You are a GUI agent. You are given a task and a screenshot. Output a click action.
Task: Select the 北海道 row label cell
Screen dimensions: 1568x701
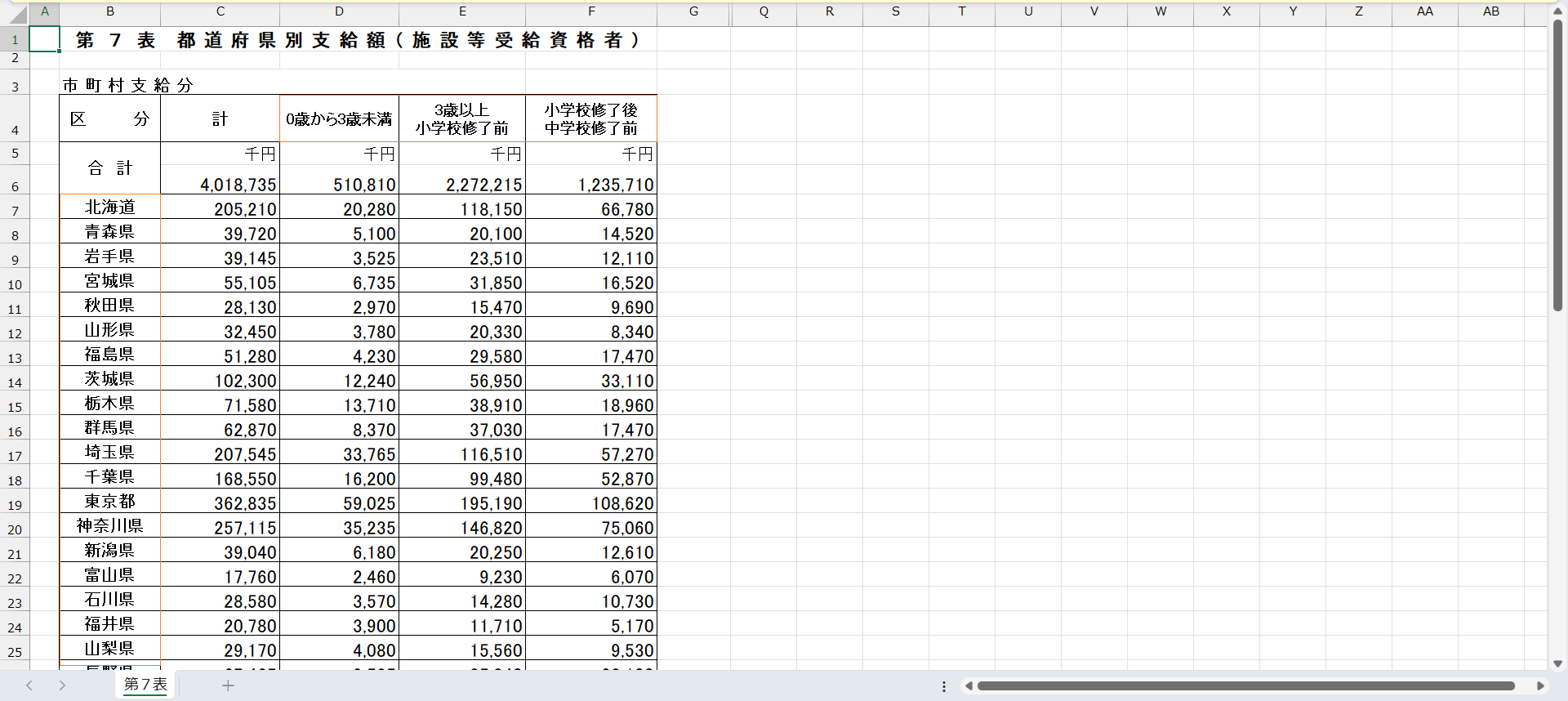pos(110,208)
